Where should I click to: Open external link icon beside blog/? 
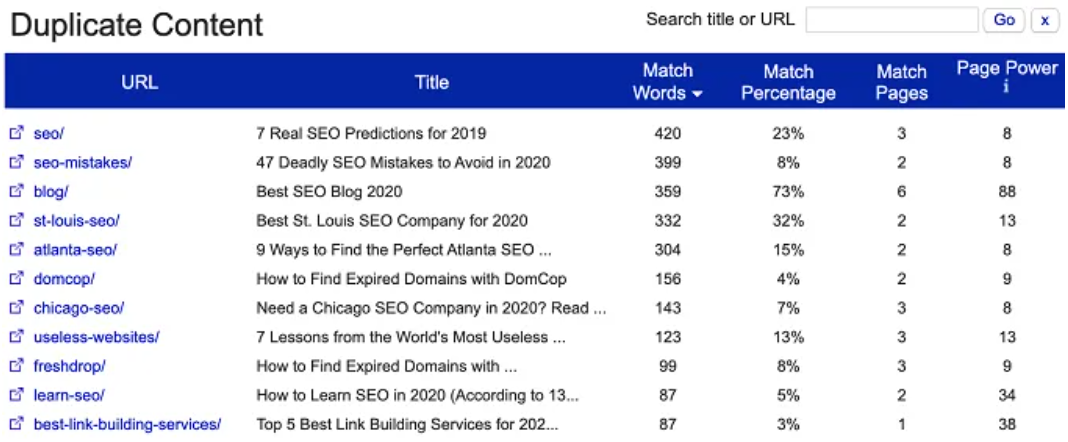pos(16,191)
